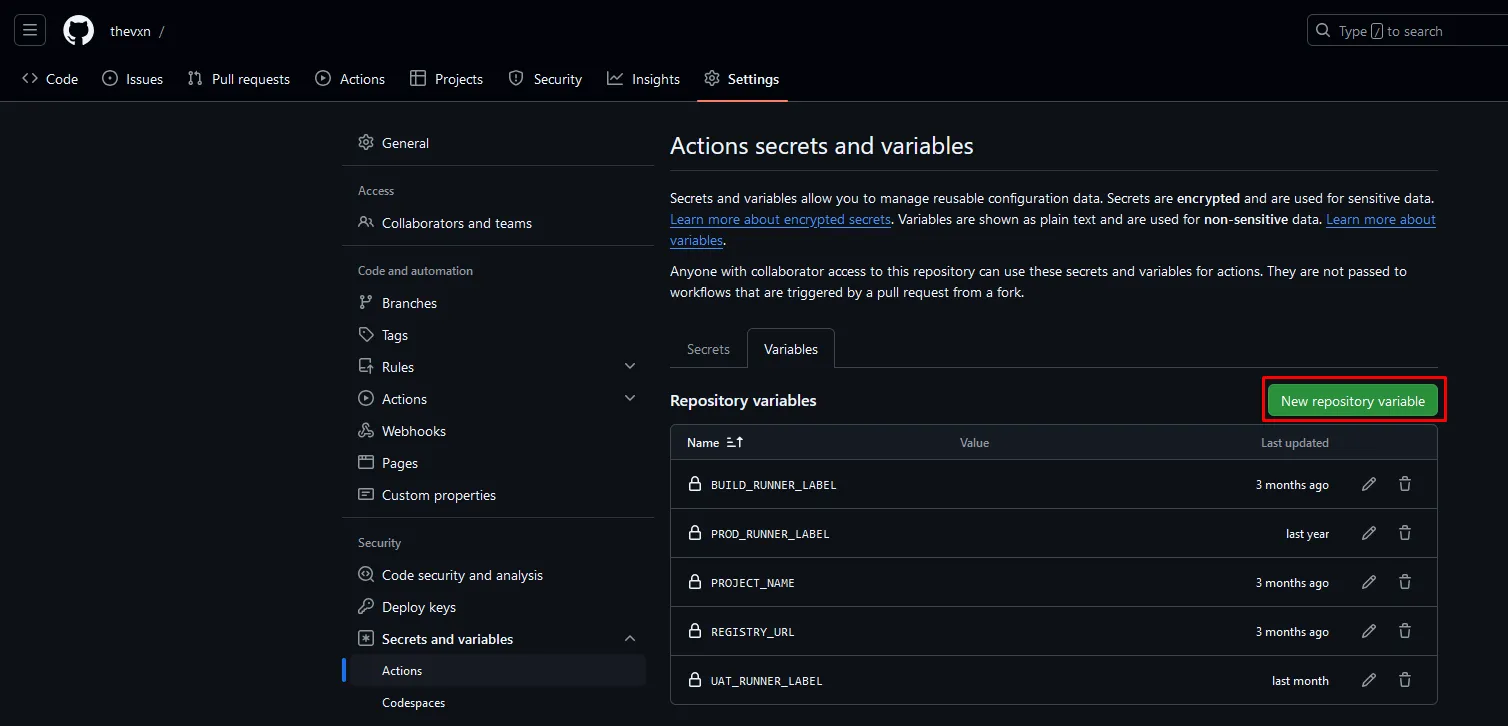The width and height of the screenshot is (1508, 726).
Task: Click New repository variable button
Action: [1353, 401]
